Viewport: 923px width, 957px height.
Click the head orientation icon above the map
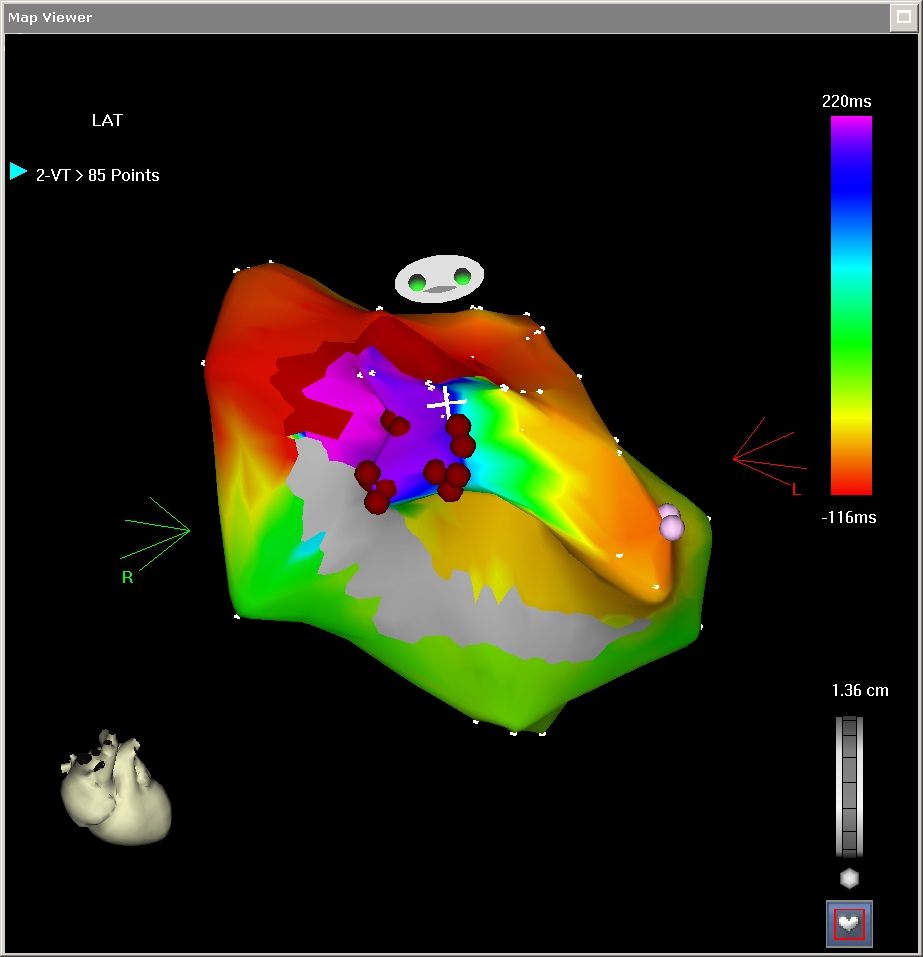tap(439, 279)
